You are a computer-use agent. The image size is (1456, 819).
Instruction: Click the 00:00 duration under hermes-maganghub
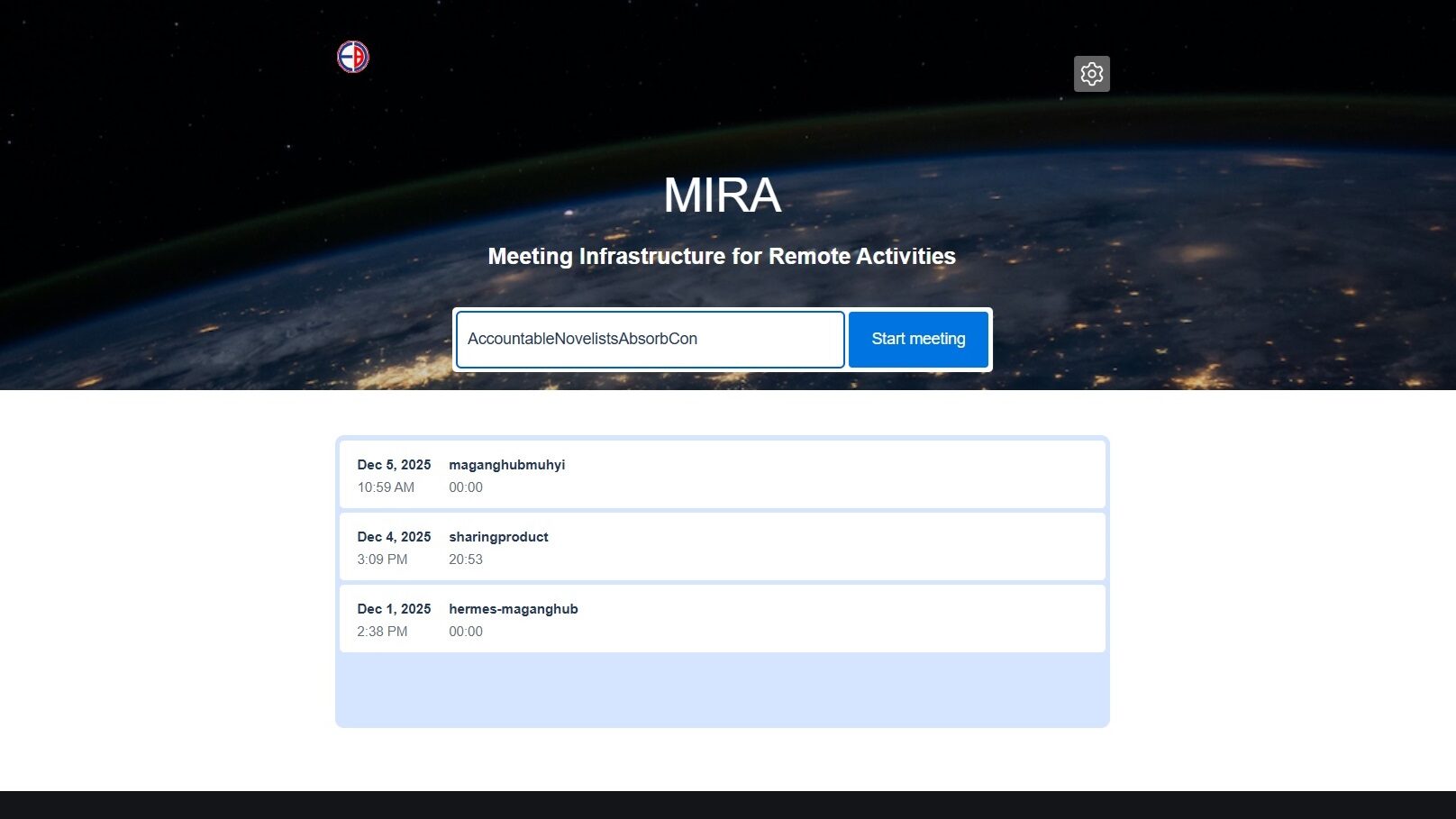coord(466,632)
